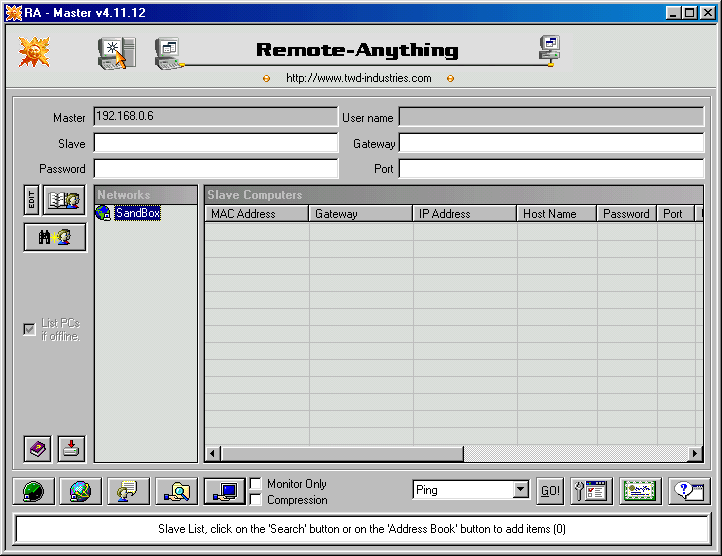
Task: Click the wrench settings list button
Action: [591, 491]
